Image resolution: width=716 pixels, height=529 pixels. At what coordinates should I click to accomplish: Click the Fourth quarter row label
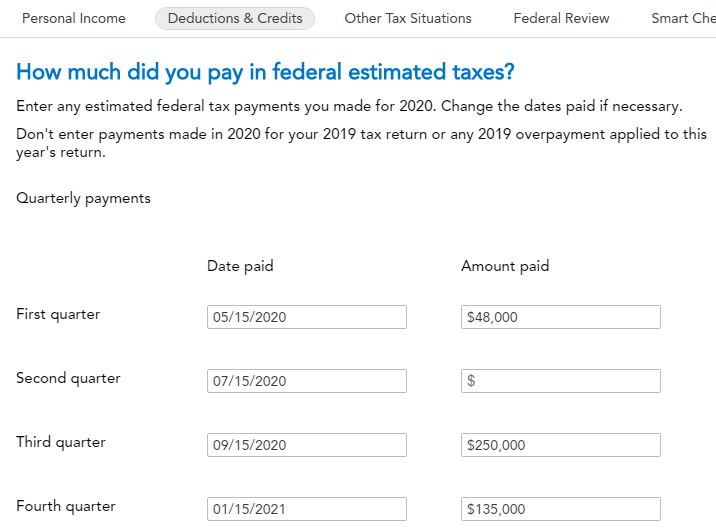point(66,506)
